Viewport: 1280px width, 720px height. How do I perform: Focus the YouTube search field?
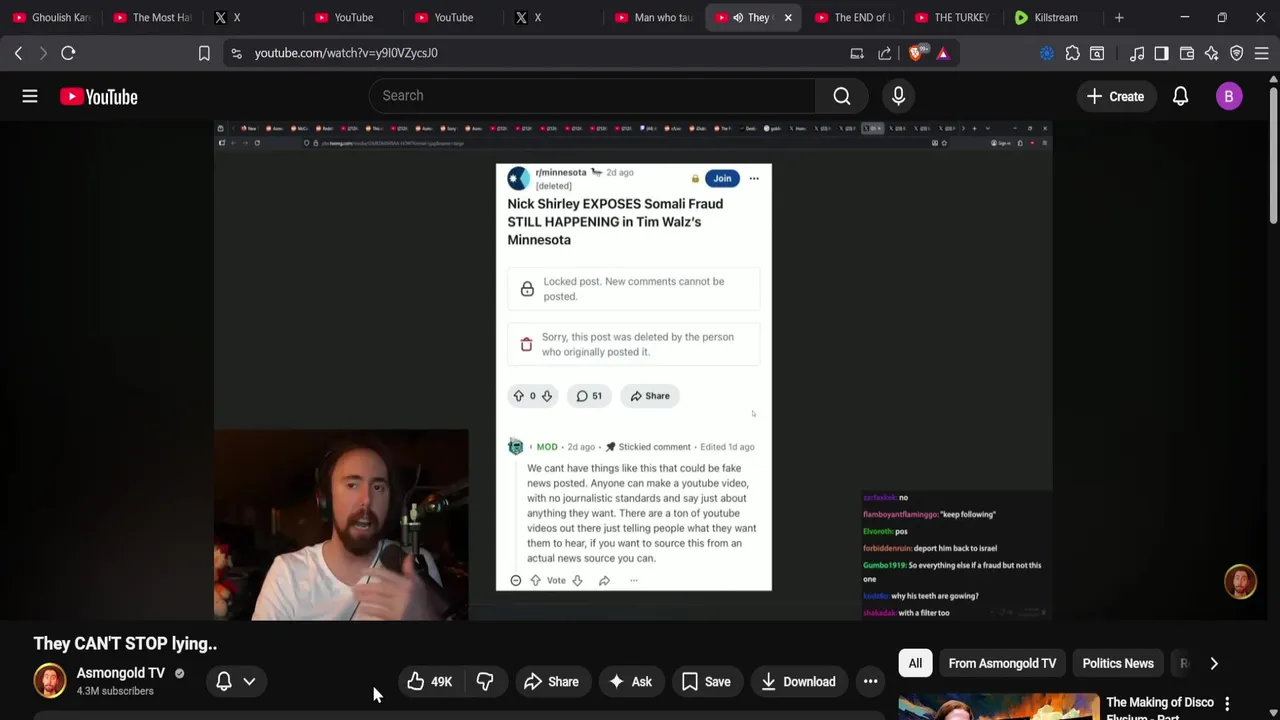click(592, 96)
